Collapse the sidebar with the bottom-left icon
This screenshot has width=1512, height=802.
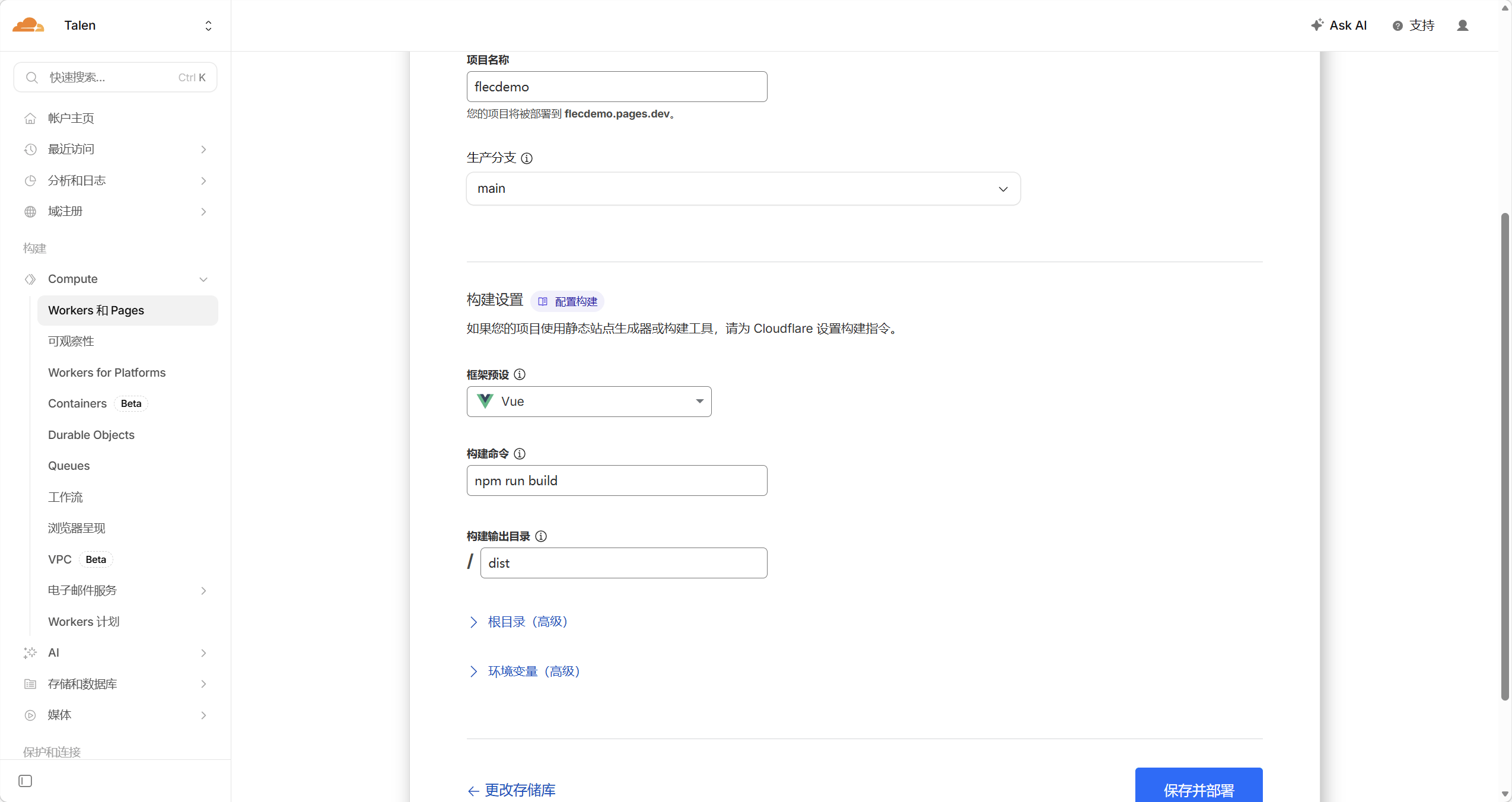click(24, 781)
